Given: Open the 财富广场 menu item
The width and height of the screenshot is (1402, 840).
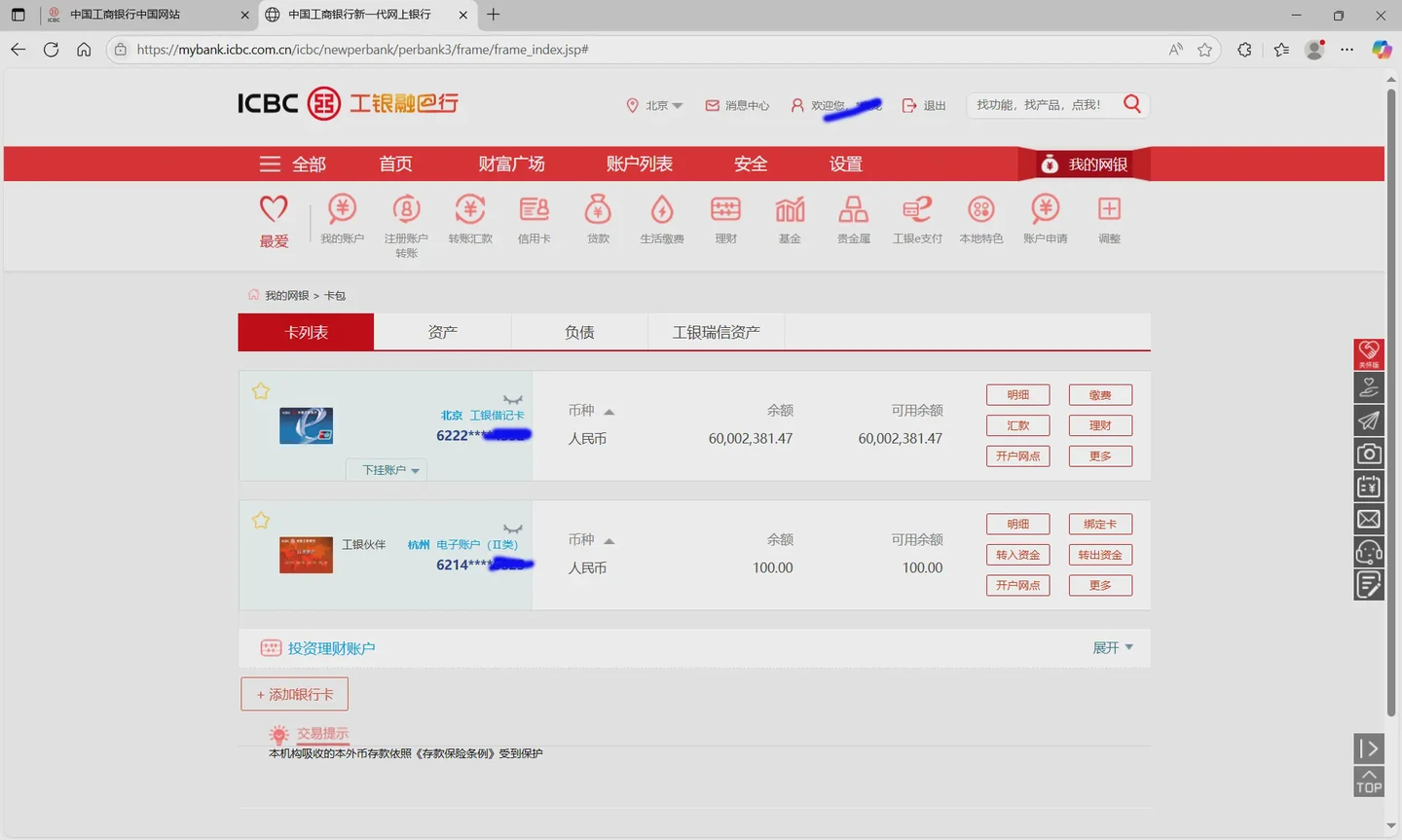Looking at the screenshot, I should (511, 164).
